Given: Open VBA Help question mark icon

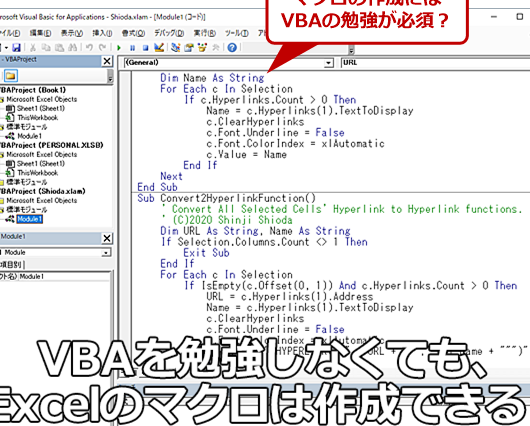Looking at the screenshot, I should 232,47.
